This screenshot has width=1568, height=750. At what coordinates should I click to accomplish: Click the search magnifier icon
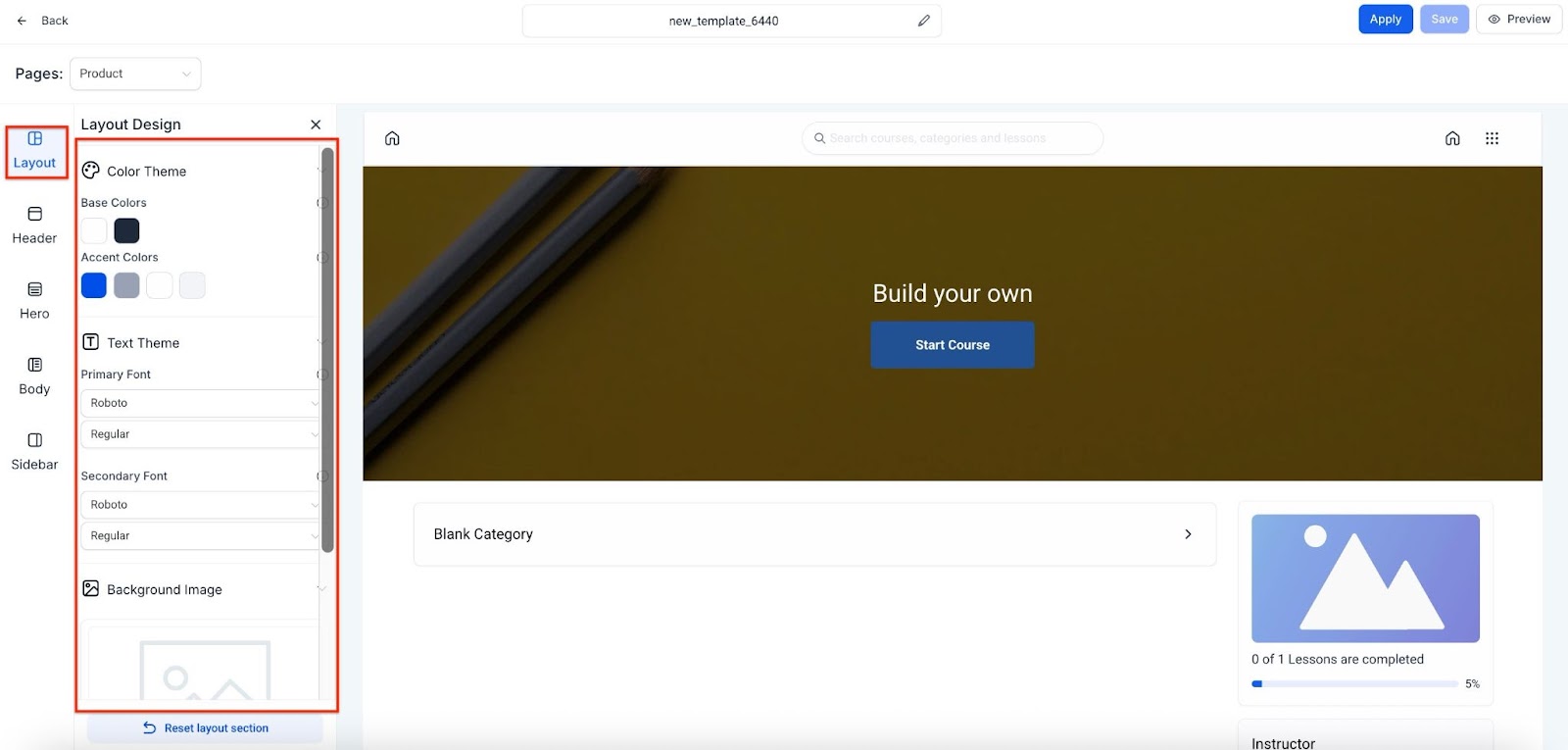click(x=819, y=138)
